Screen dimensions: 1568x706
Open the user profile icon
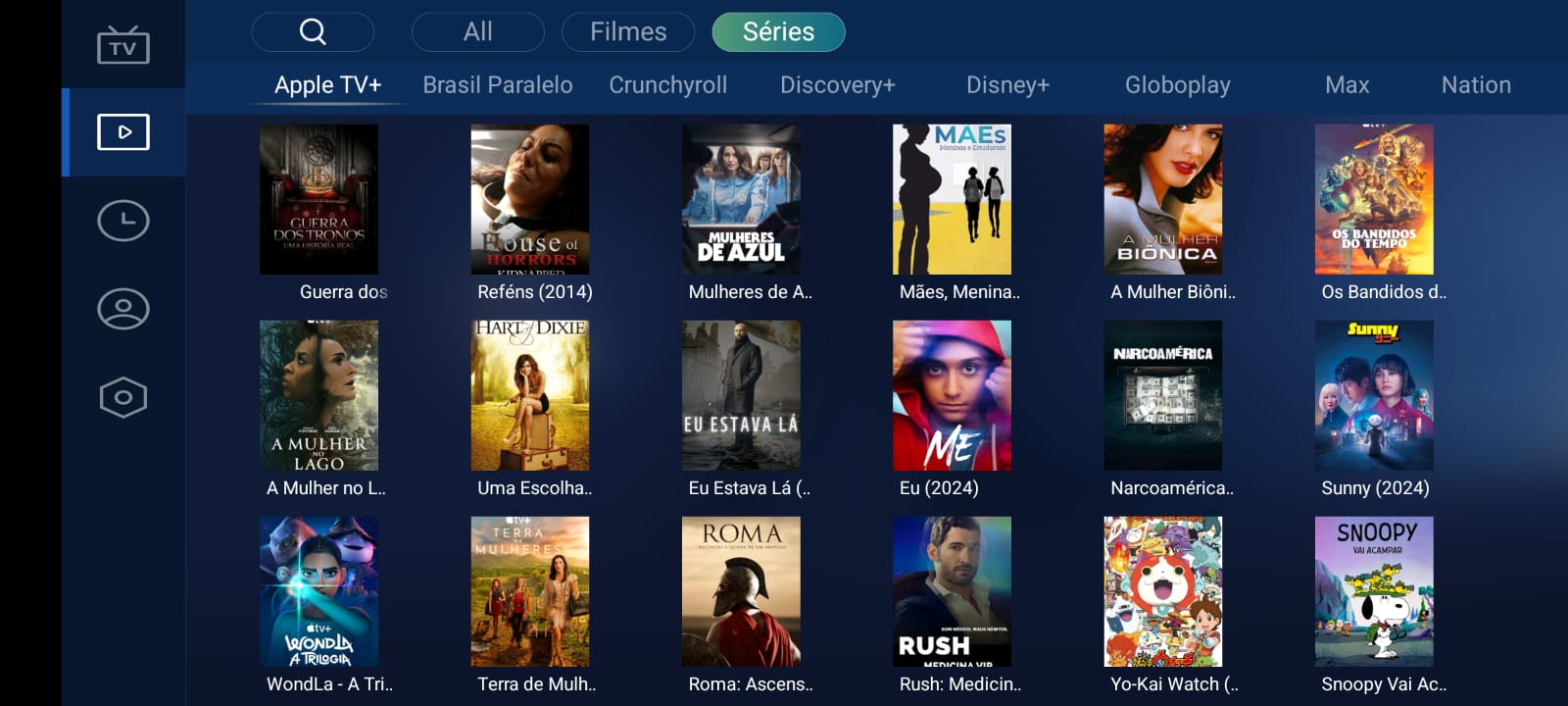pos(123,309)
